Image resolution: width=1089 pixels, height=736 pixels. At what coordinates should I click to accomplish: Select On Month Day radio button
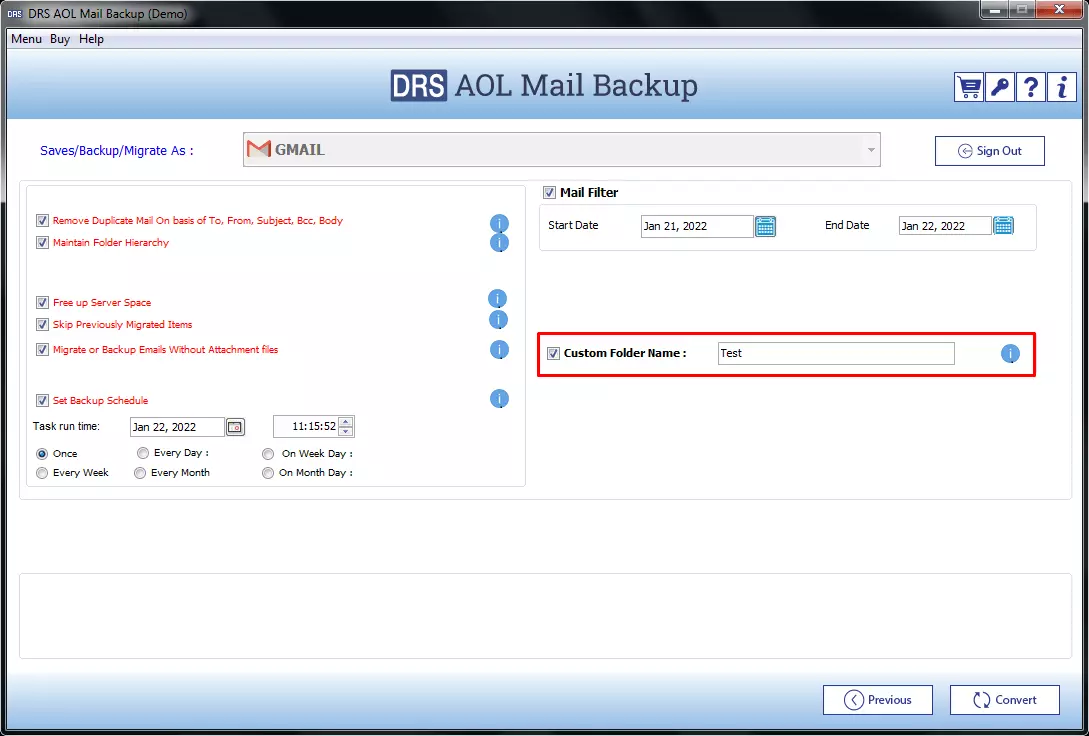(268, 473)
